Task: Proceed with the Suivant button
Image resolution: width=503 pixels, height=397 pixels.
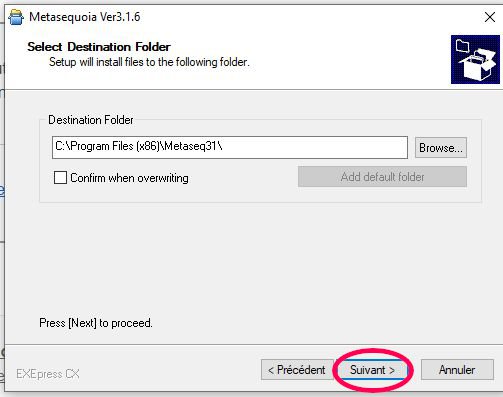Action: click(x=372, y=370)
